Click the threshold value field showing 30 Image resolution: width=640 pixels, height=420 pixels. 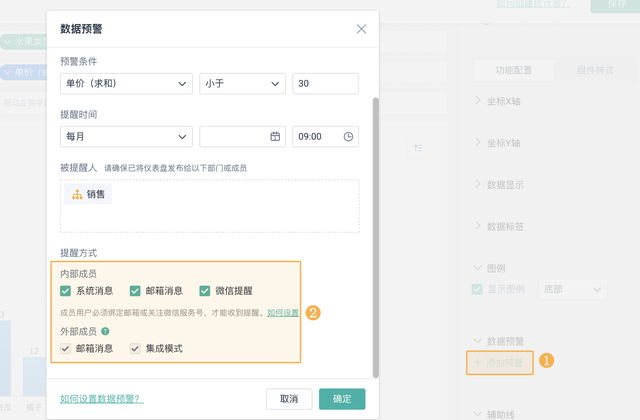coord(325,84)
